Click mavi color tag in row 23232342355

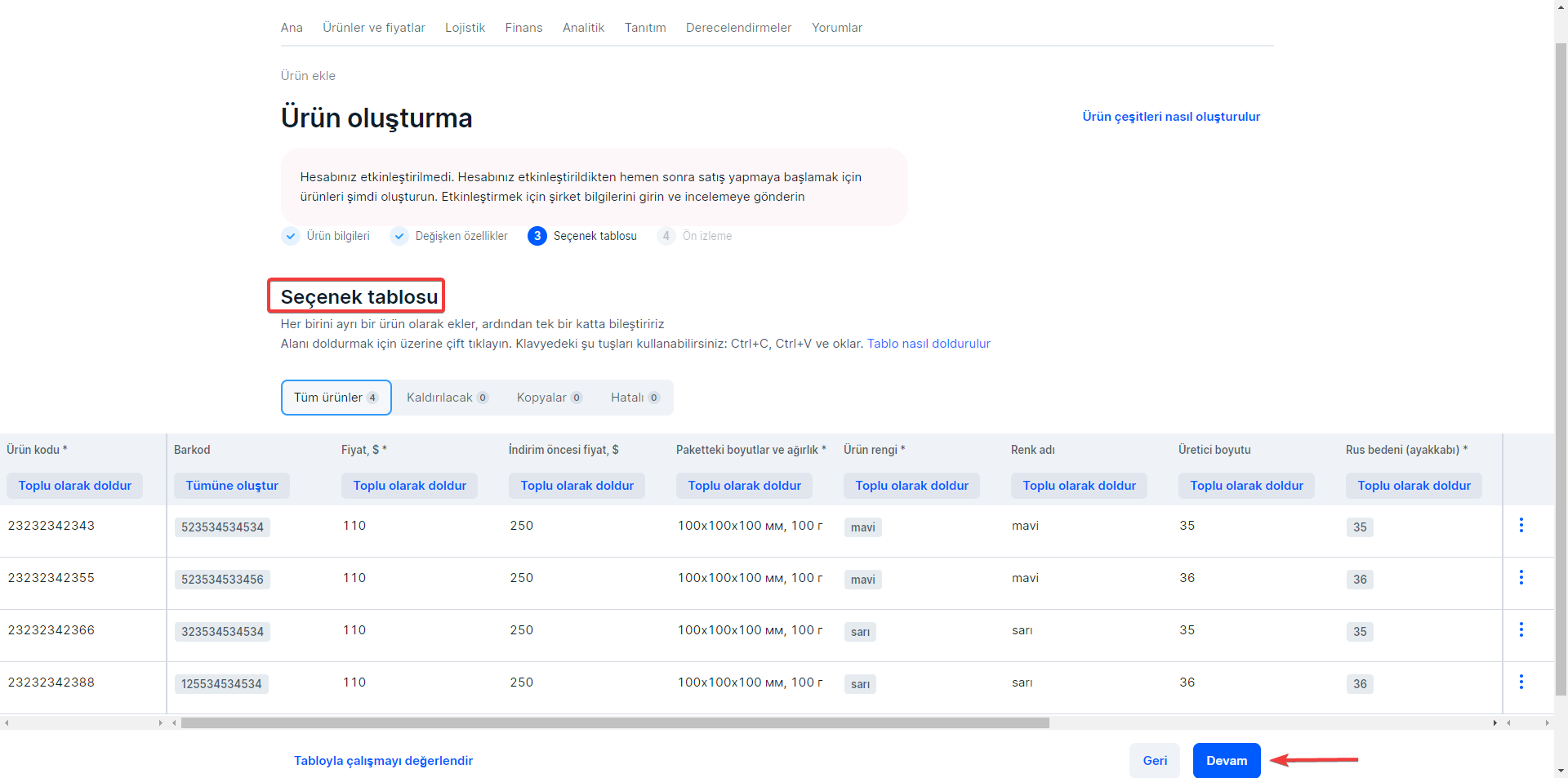[x=862, y=580]
